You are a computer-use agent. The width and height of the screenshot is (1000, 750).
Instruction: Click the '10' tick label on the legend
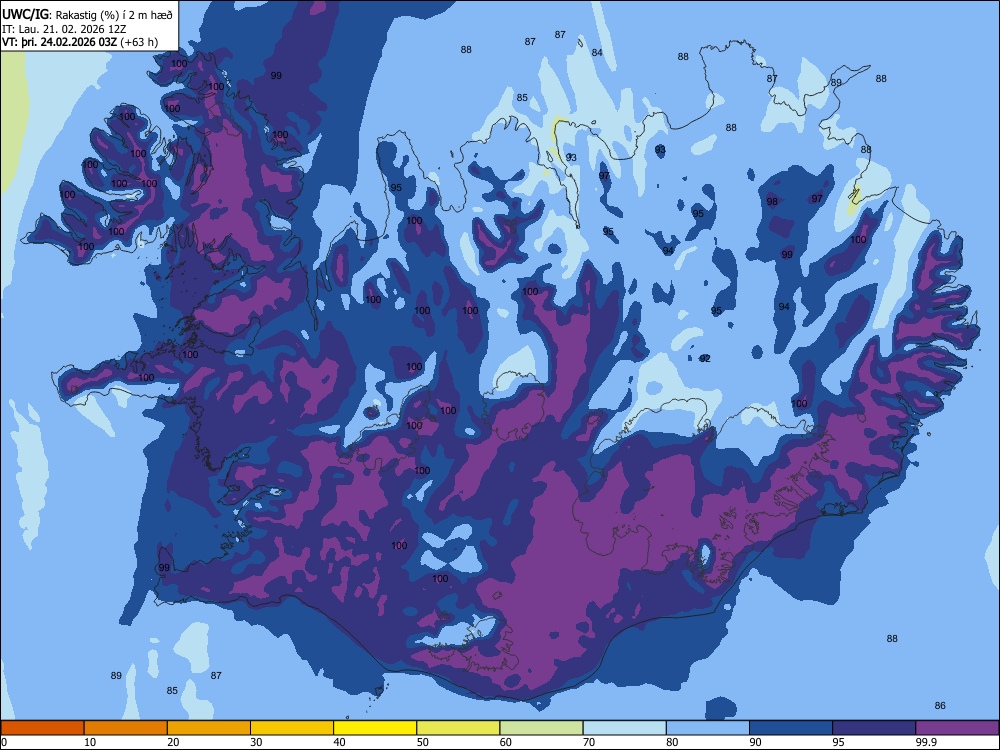[x=90, y=742]
